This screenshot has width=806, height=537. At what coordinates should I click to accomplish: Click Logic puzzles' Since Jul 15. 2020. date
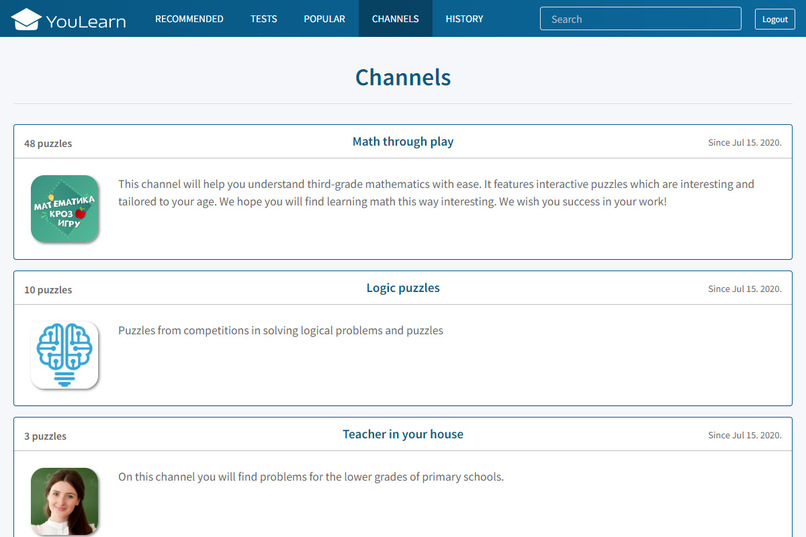click(744, 289)
